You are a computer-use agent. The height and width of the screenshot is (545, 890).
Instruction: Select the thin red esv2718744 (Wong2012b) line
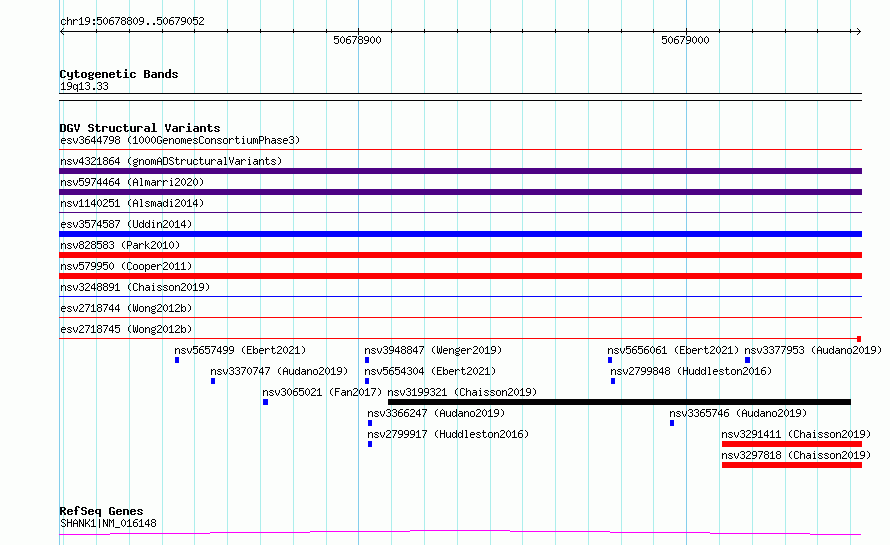click(460, 318)
